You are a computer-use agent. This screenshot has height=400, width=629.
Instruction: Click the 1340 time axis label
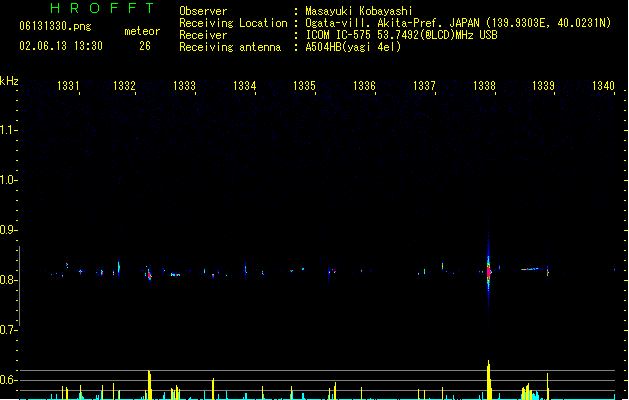click(603, 86)
